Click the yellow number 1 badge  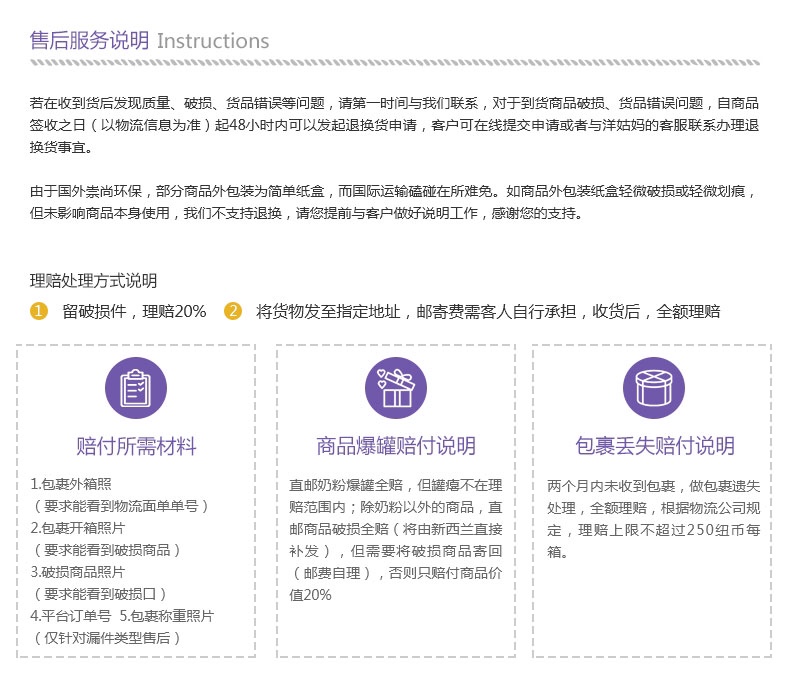coord(39,311)
